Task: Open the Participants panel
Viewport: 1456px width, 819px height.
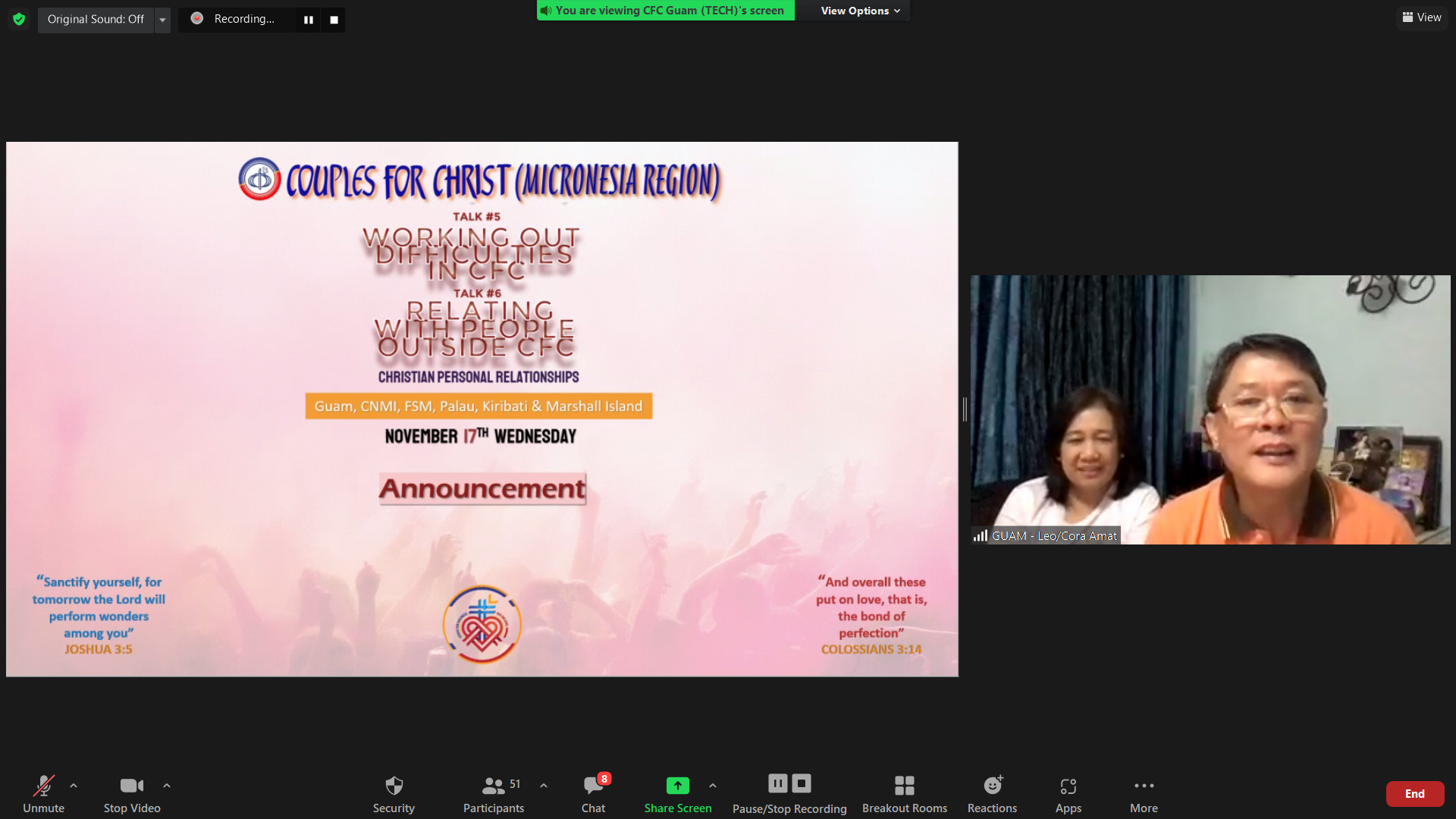Action: pyautogui.click(x=494, y=793)
